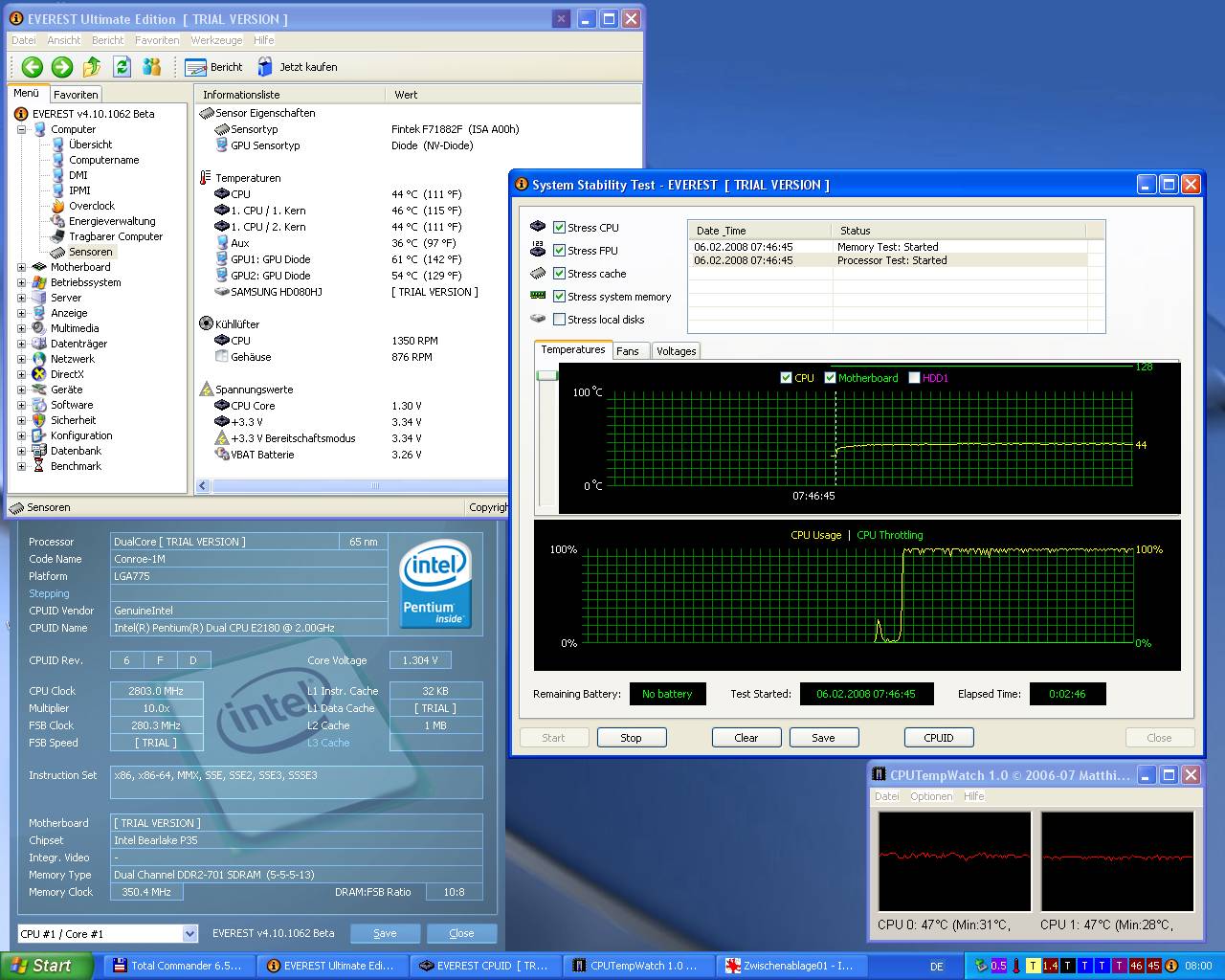
Task: Toggle the CPU graph checkbox
Action: (x=787, y=378)
